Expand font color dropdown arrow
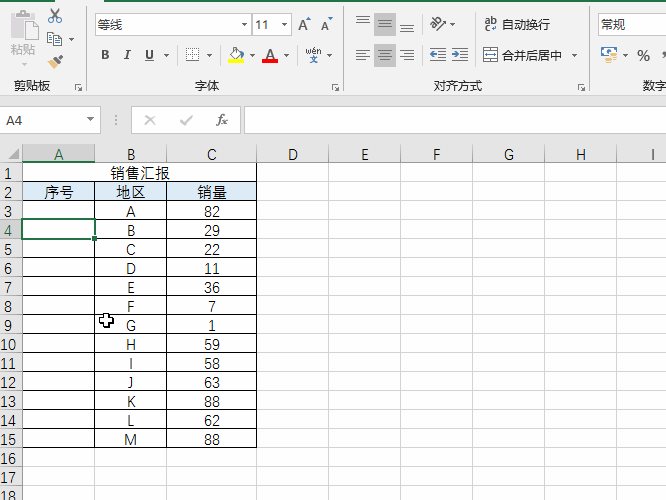The image size is (666, 500). click(286, 55)
